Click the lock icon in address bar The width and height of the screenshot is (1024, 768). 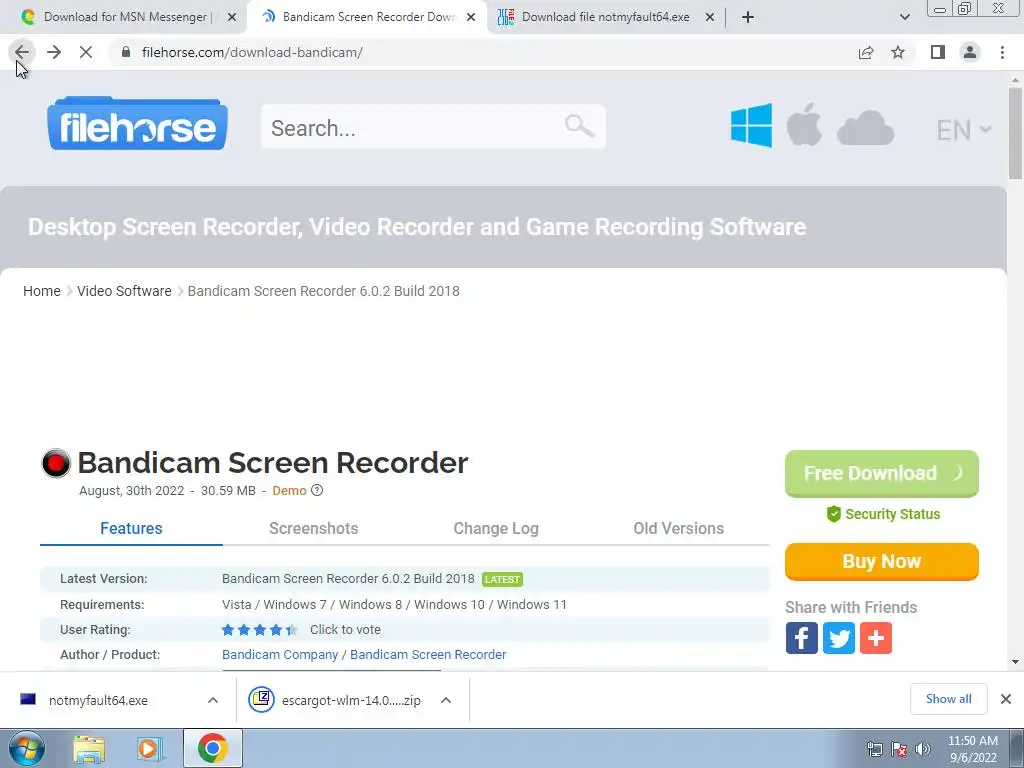(126, 52)
